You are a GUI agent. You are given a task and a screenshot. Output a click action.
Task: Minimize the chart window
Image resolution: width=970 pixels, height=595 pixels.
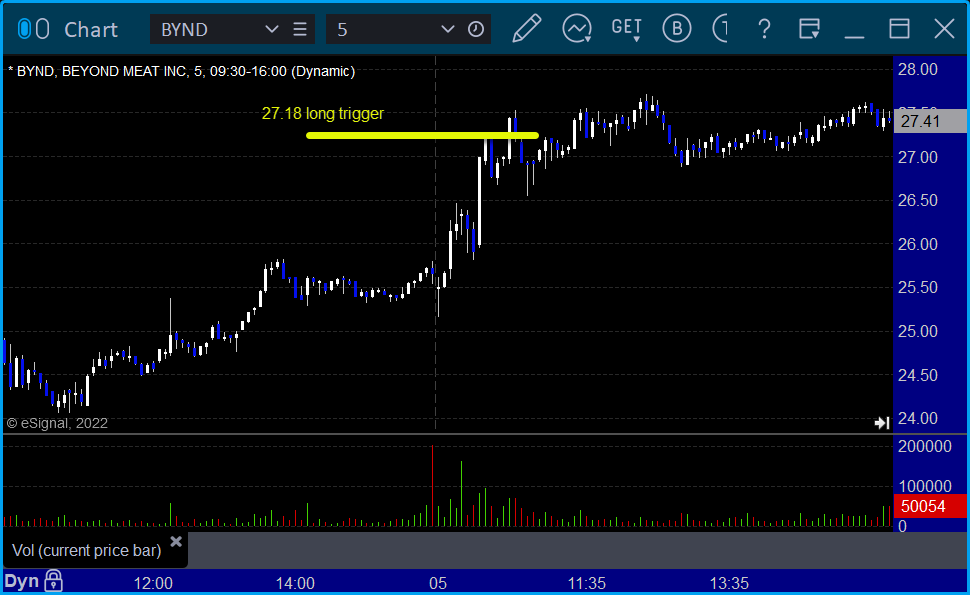click(854, 37)
